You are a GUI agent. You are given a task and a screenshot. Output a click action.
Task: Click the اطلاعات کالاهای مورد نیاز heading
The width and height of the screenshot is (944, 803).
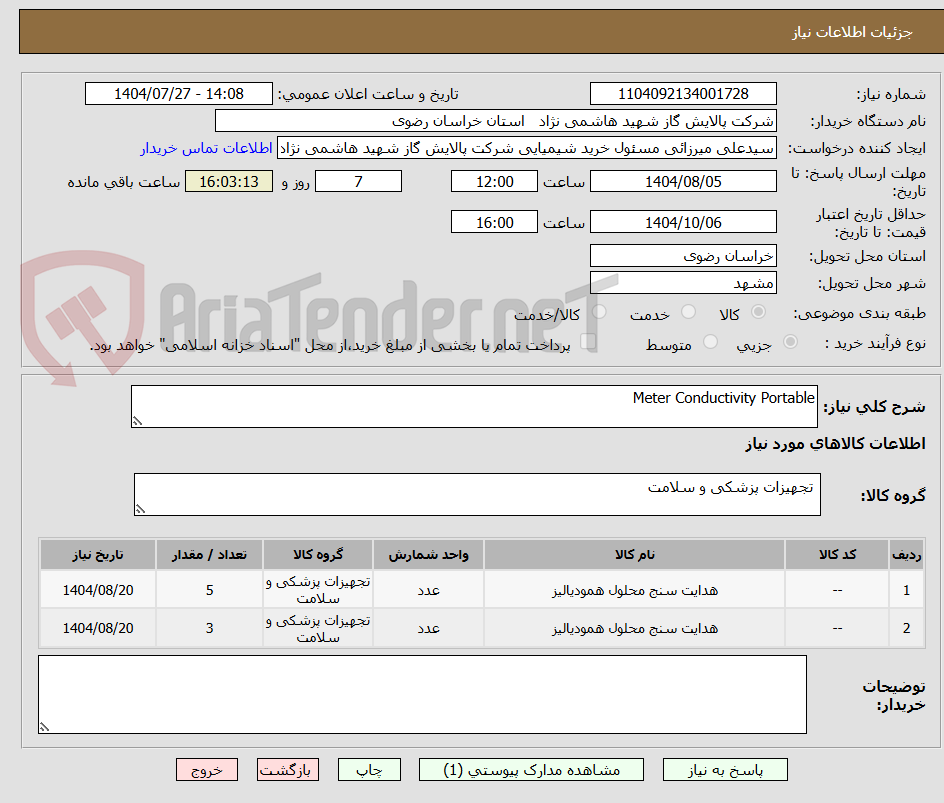click(835, 444)
